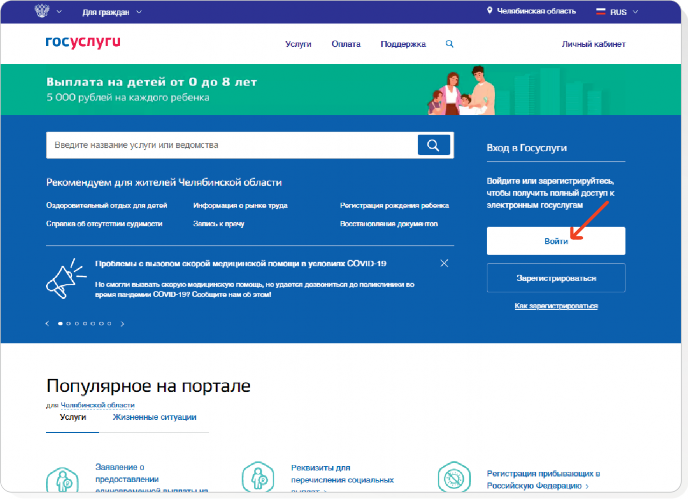The image size is (688, 499).
Task: Click the one-time payment application icon
Action: click(x=62, y=480)
